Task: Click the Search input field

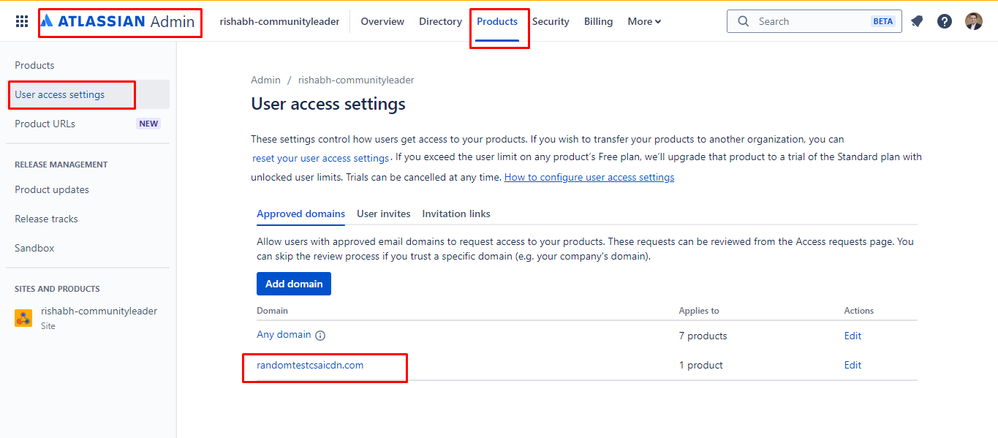Action: [814, 21]
